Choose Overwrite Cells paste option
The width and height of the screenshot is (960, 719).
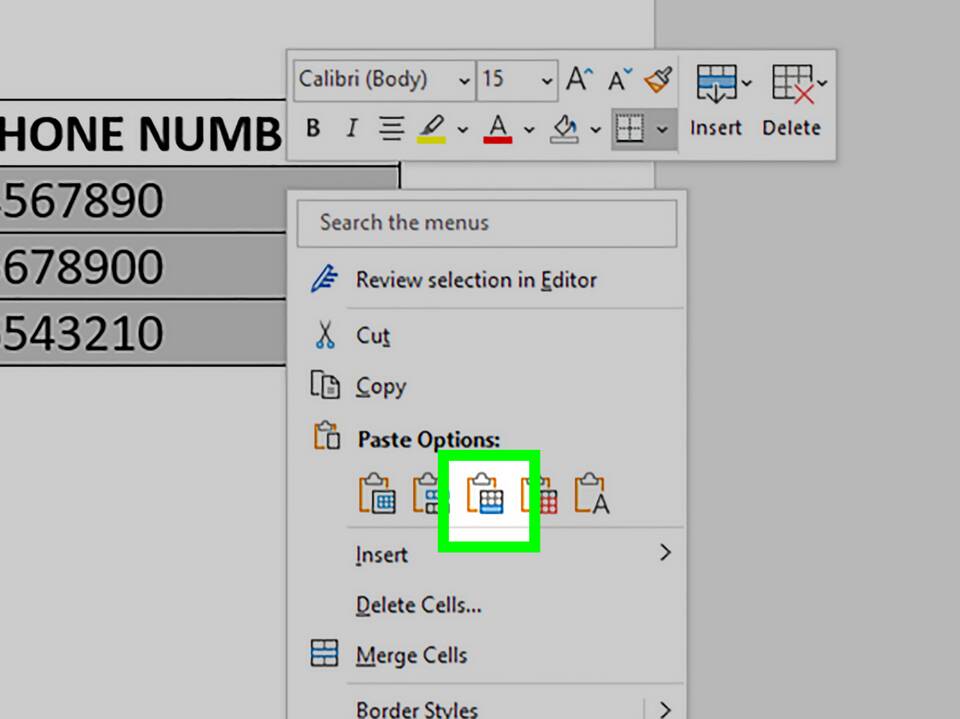tap(539, 493)
